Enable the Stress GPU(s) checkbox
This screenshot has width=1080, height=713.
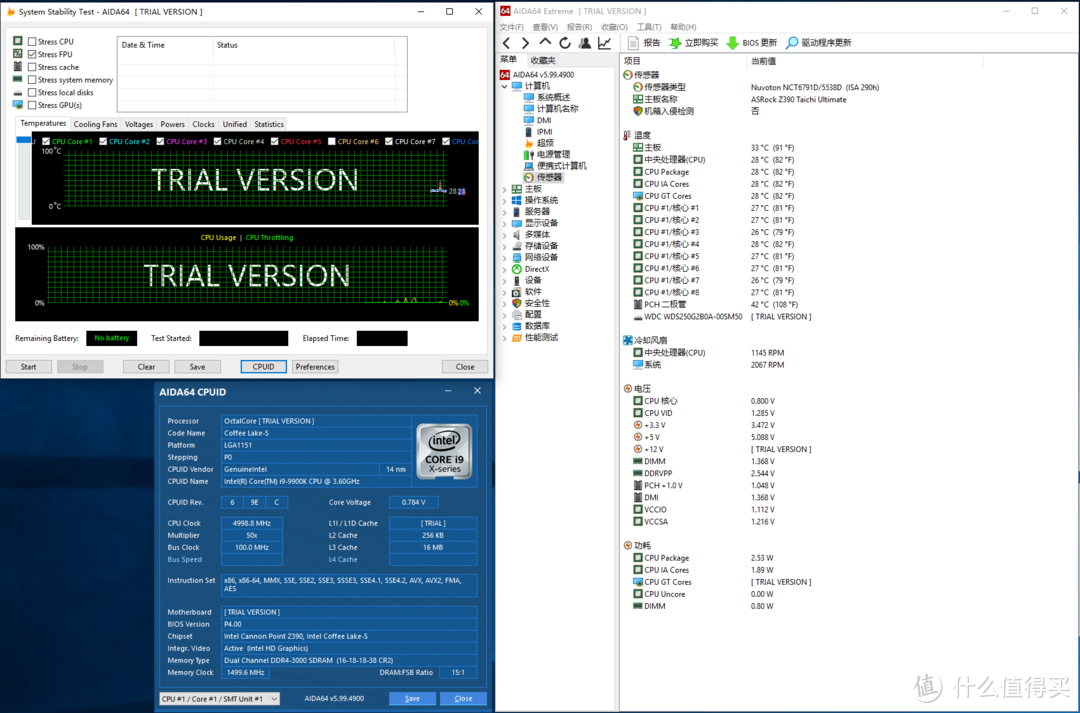point(32,105)
